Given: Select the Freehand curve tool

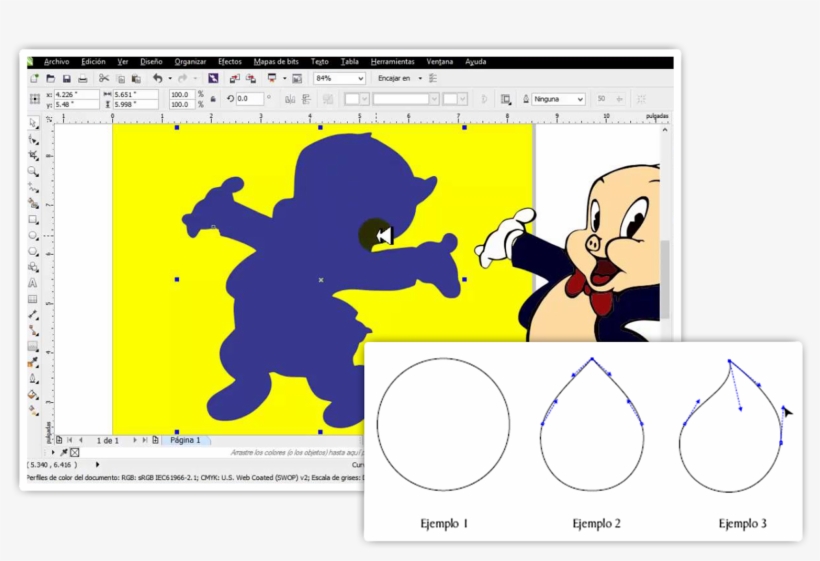Looking at the screenshot, I should point(33,188).
